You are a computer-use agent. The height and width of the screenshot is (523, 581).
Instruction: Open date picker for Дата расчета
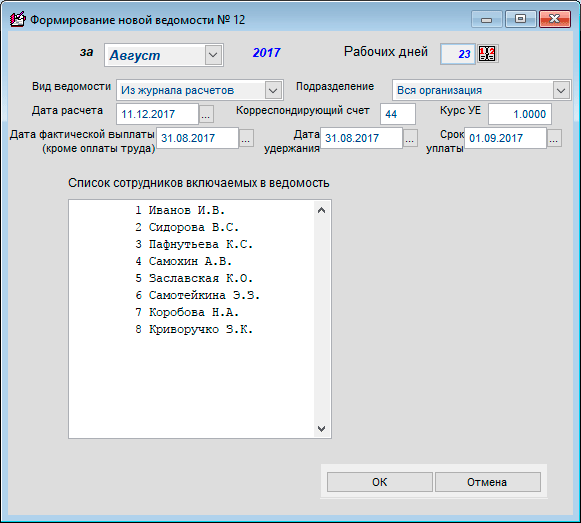pos(206,114)
